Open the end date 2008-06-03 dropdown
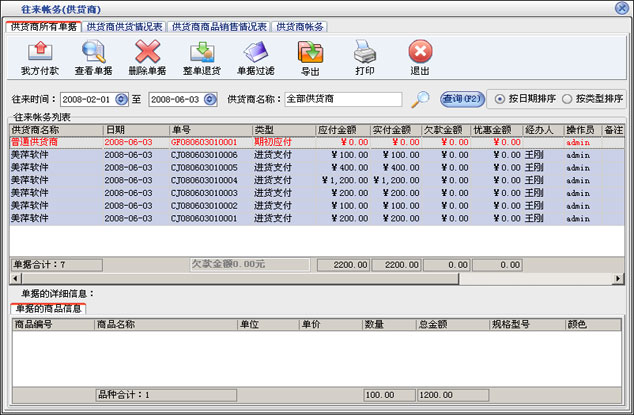634x415 pixels. click(209, 99)
